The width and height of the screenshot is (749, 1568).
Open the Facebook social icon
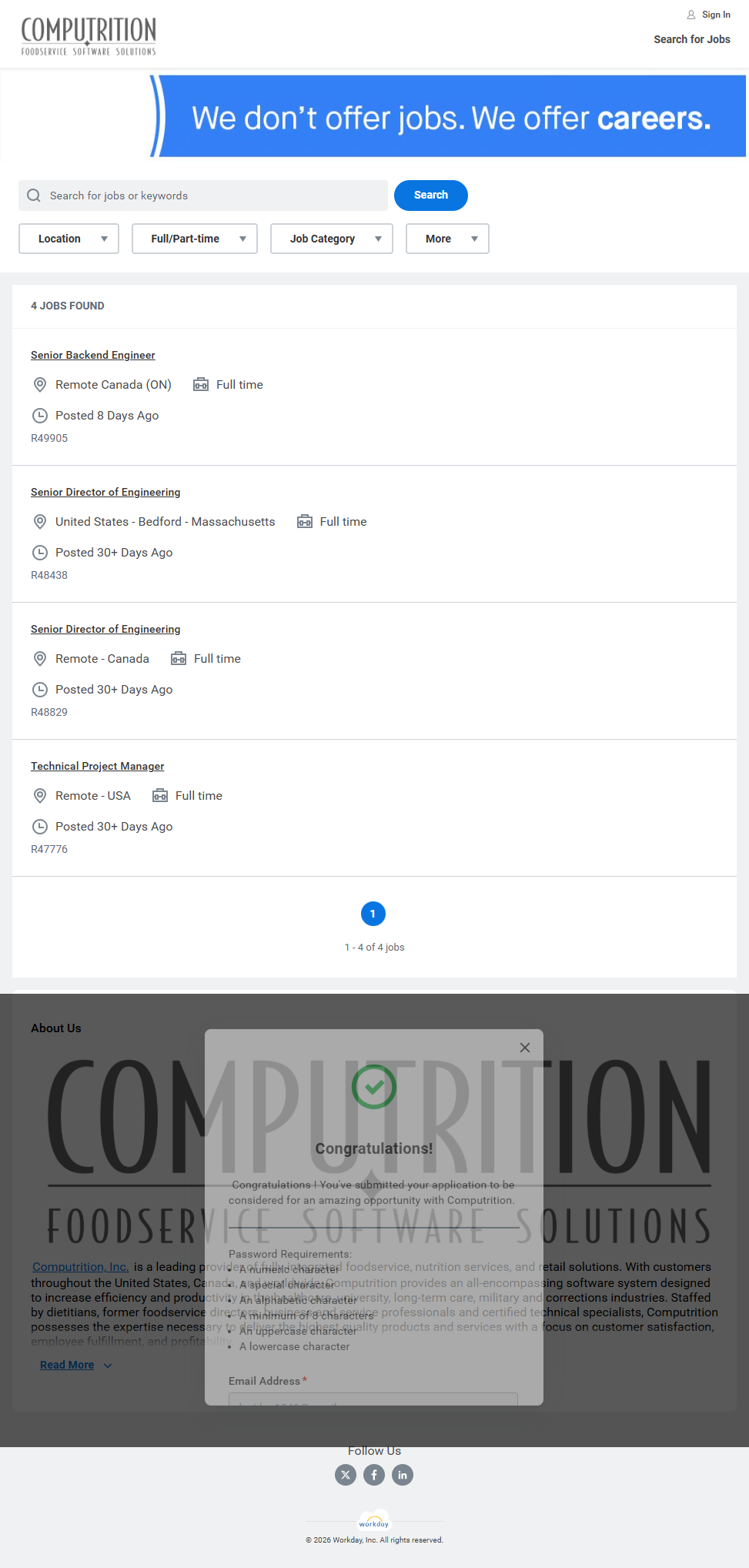pos(374,1475)
